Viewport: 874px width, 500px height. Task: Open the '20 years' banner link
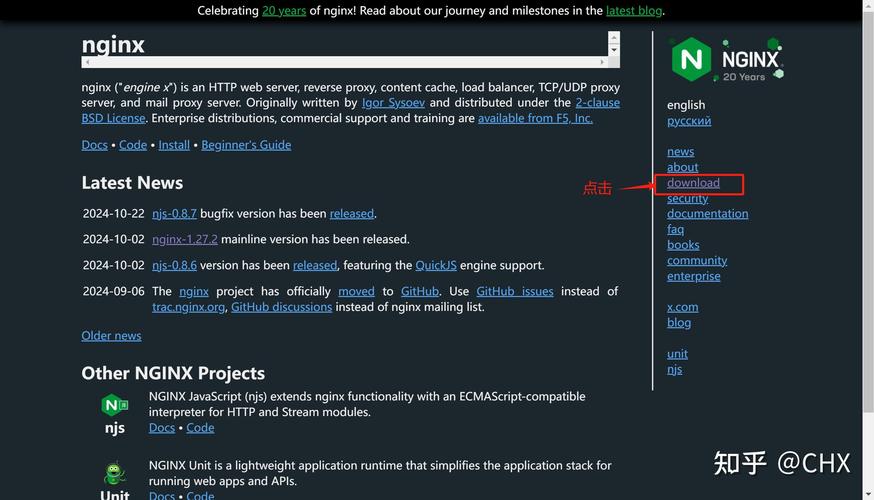click(284, 11)
